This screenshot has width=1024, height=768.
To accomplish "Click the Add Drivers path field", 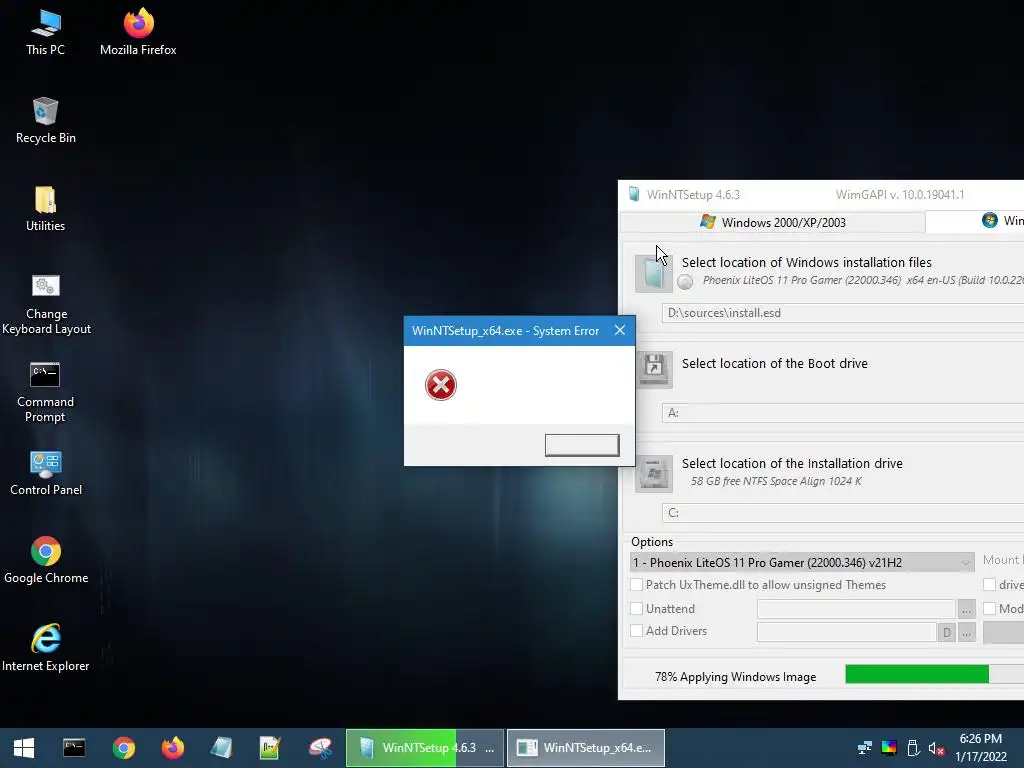I will pyautogui.click(x=846, y=632).
